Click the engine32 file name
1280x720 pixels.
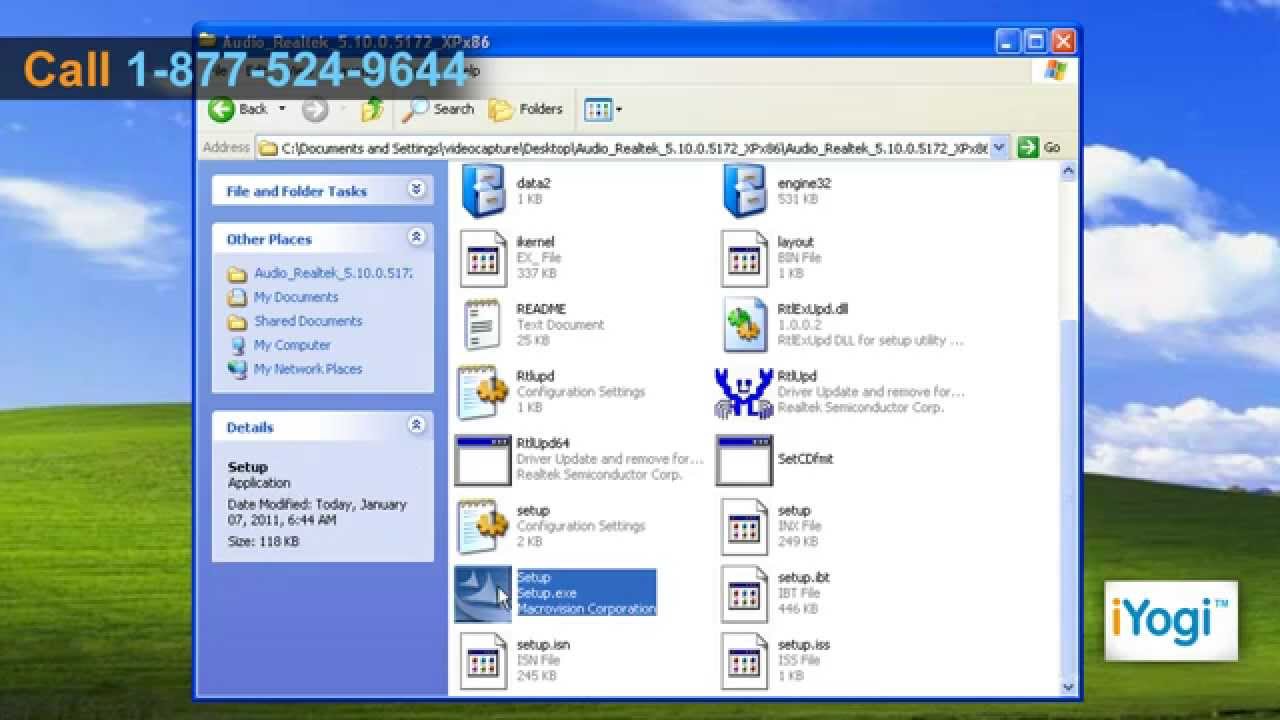[804, 183]
